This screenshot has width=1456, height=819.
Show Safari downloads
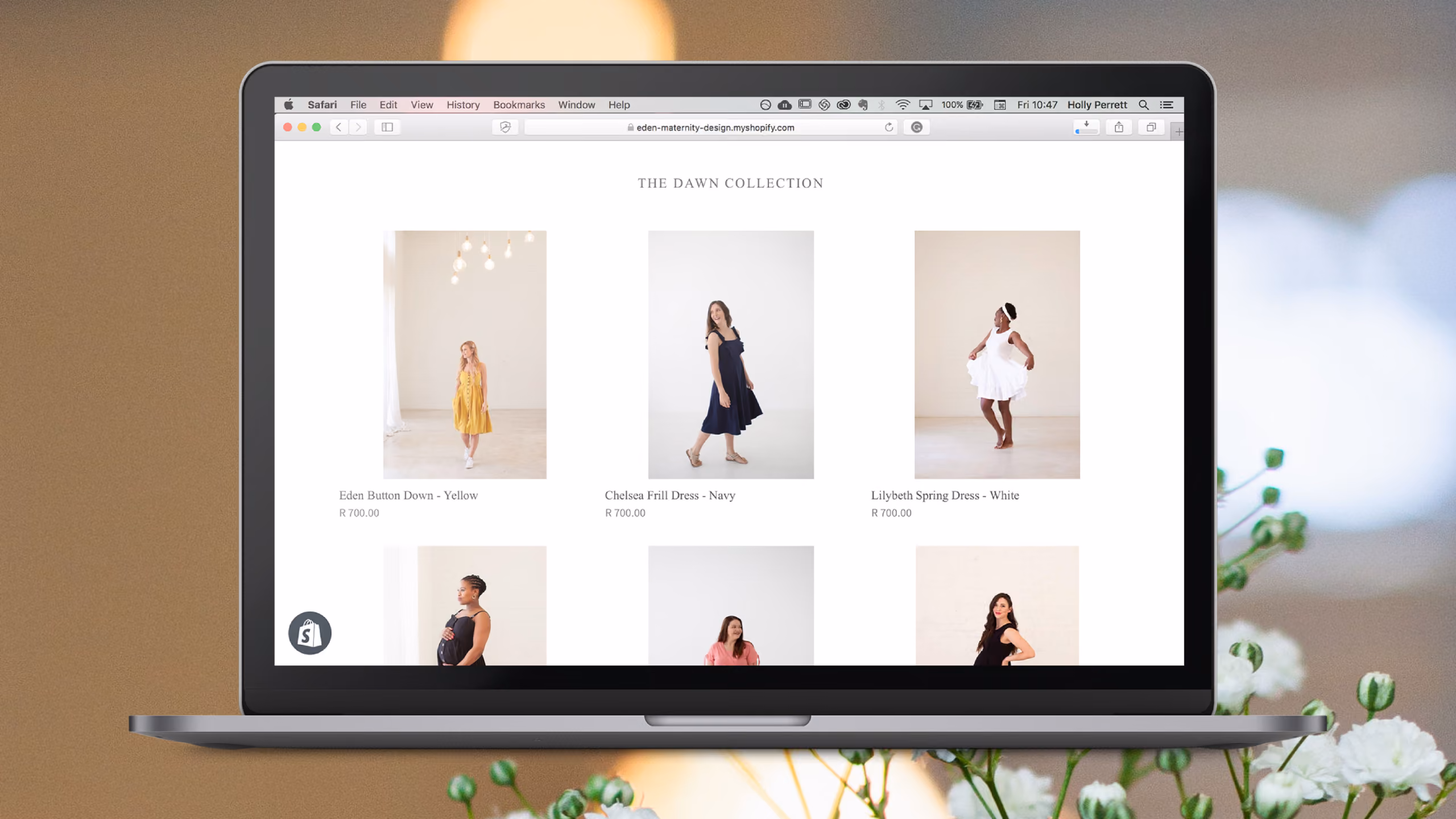coord(1086,127)
